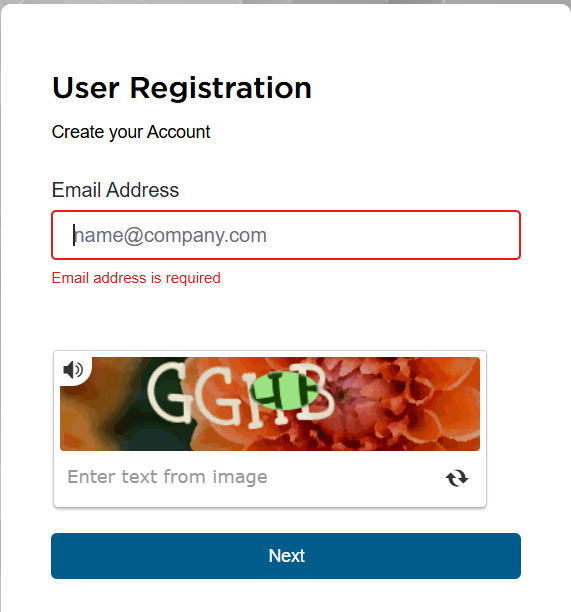Play the audio captcha speaker icon
This screenshot has width=571, height=612.
click(73, 370)
